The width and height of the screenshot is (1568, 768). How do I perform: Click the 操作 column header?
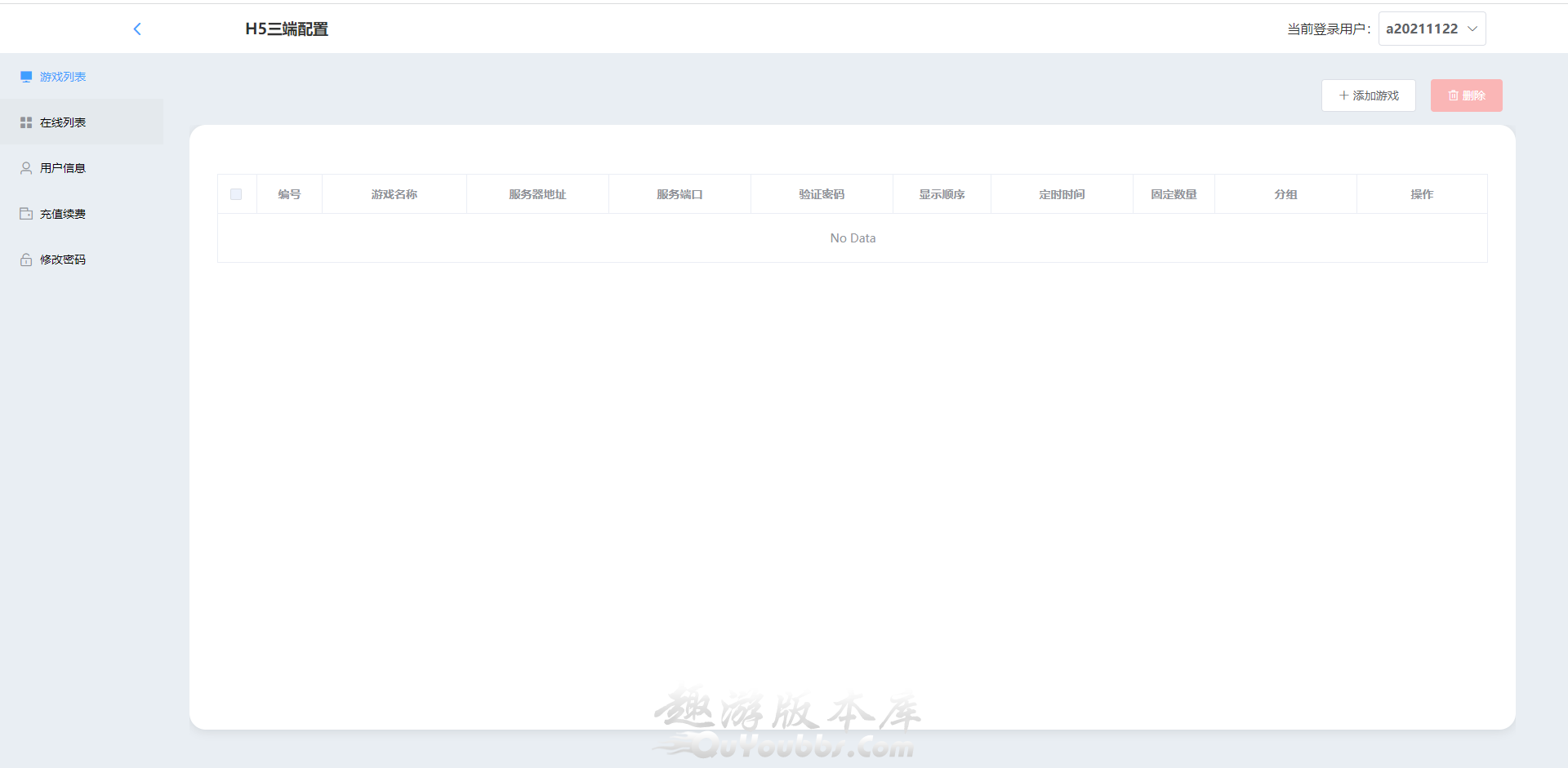[1421, 194]
